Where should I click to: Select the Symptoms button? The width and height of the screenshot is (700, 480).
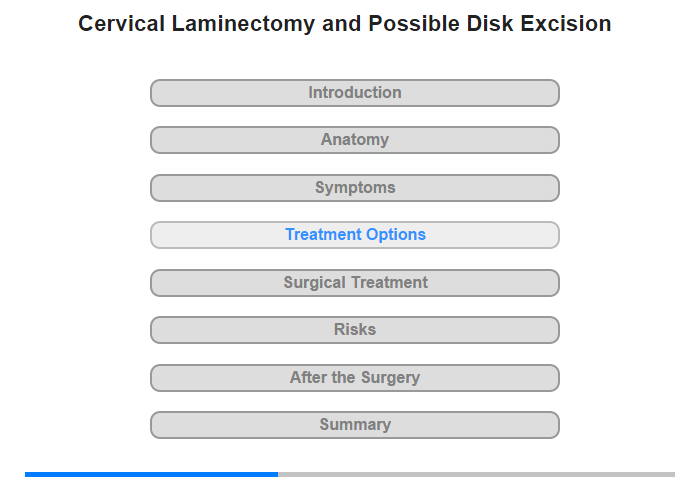[x=354, y=188]
